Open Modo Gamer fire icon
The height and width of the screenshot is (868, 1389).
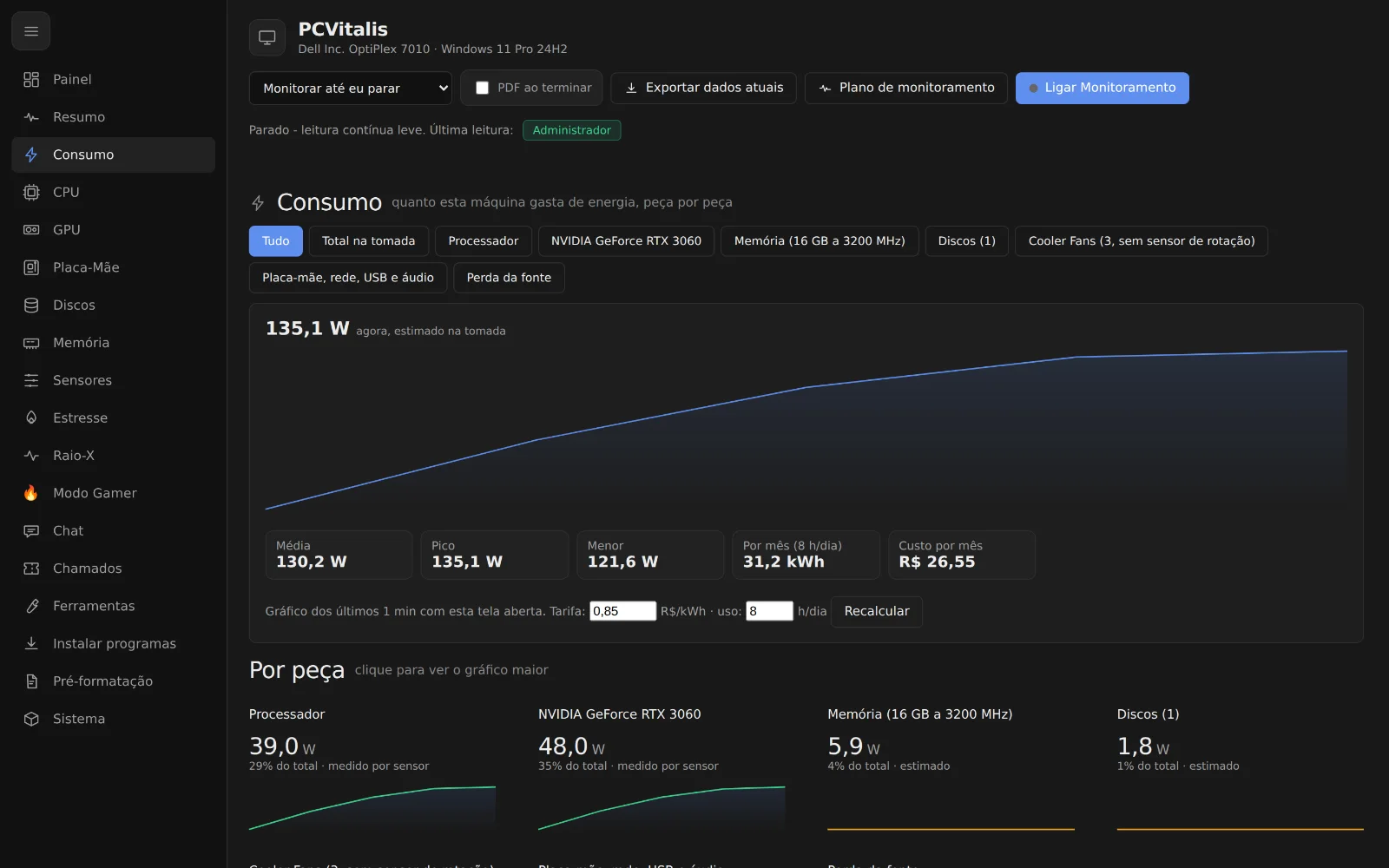click(x=31, y=493)
